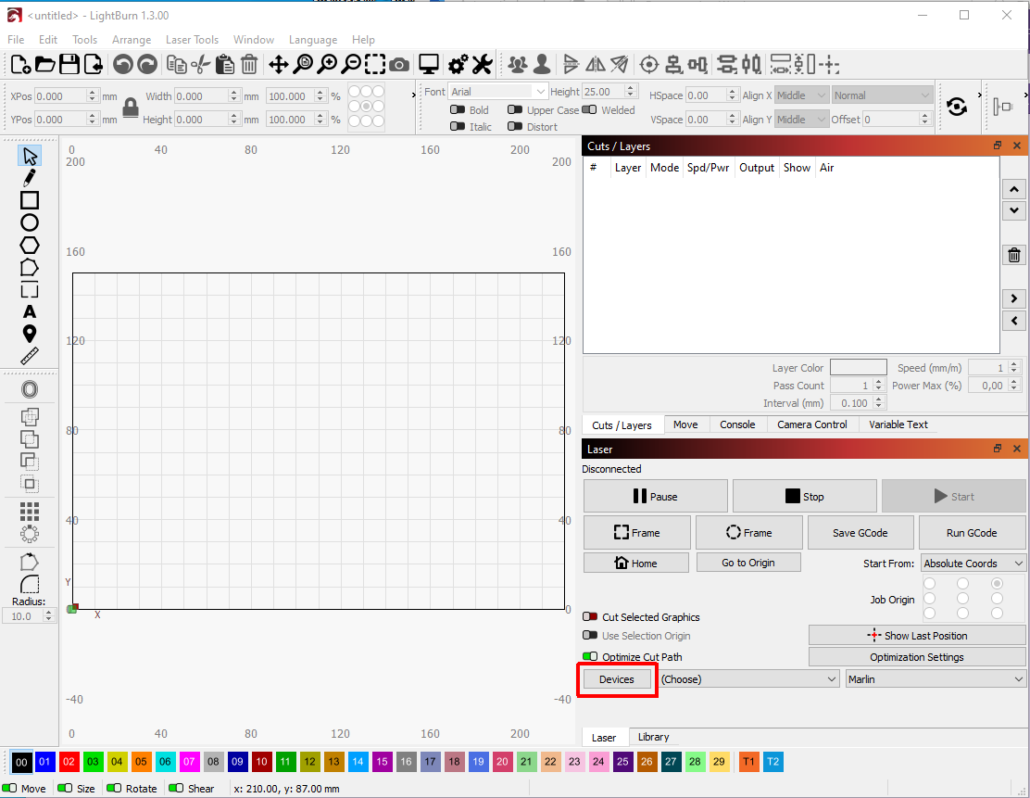Select the Rectangle tool

[x=29, y=200]
